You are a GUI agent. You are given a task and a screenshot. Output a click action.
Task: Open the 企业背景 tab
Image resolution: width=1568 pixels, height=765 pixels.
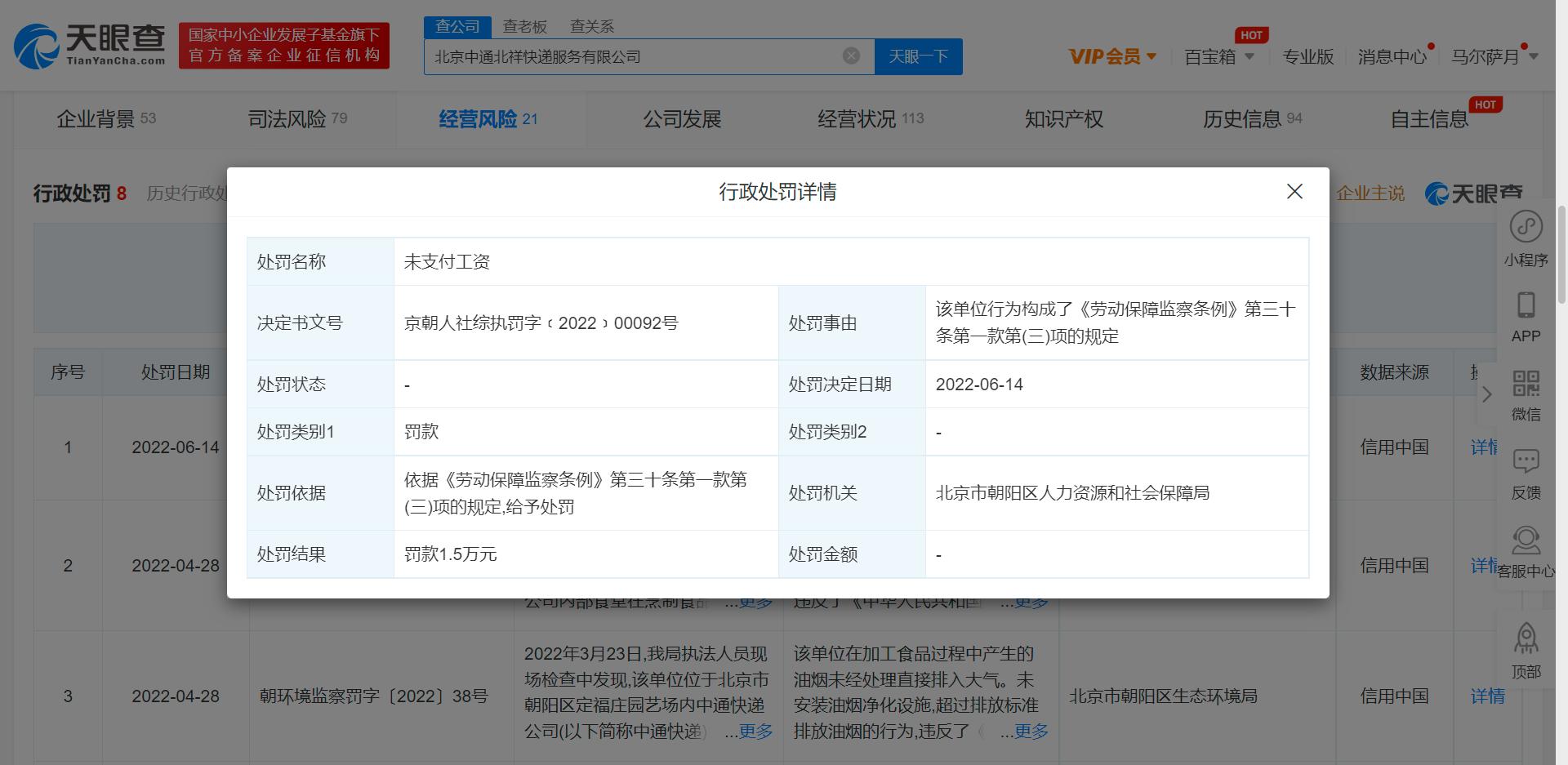click(106, 119)
